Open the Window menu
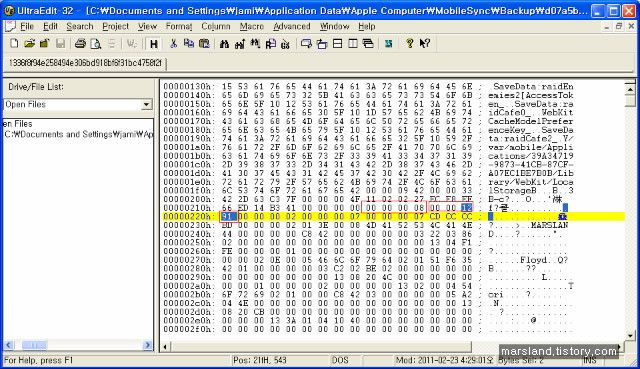Viewport: 640px width, 369px height. click(x=334, y=27)
